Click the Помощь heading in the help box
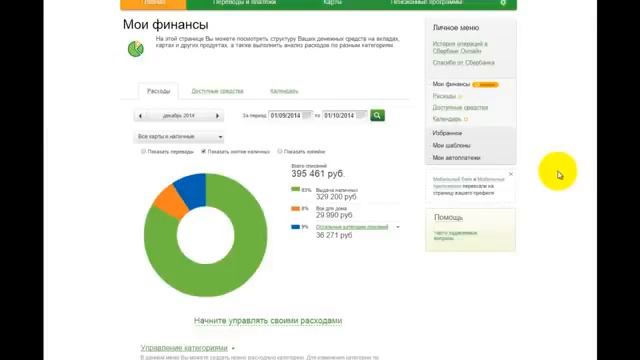Viewport: 640px width, 360px height. 449,218
